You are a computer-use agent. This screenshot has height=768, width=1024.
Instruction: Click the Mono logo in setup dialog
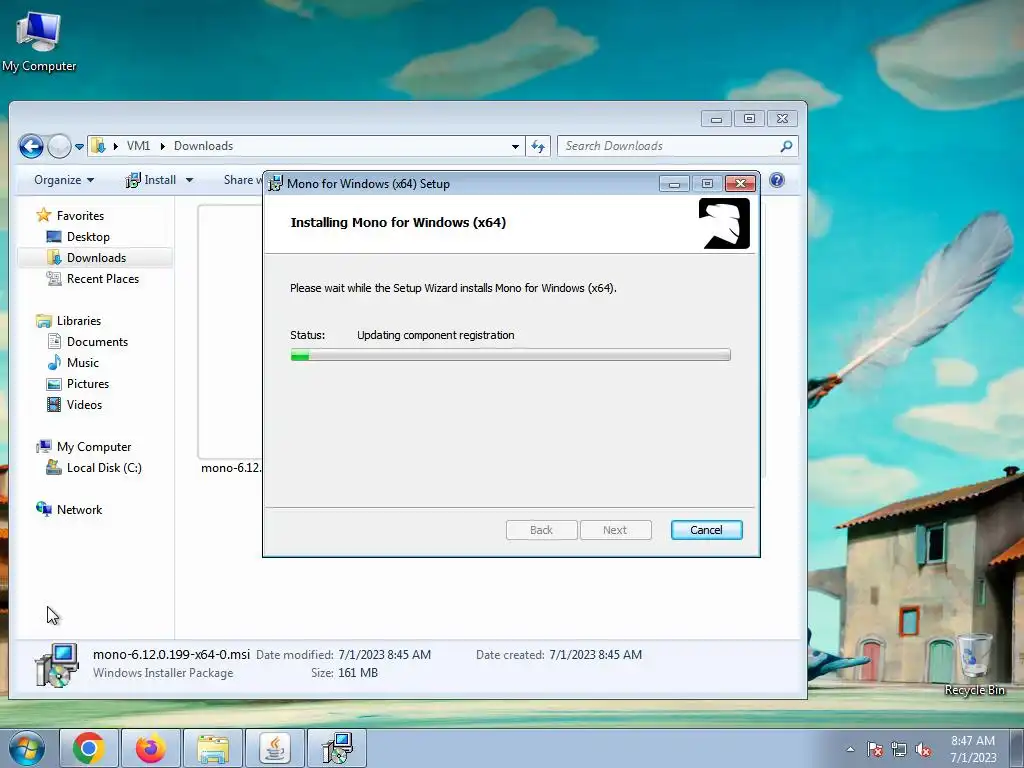pos(724,224)
